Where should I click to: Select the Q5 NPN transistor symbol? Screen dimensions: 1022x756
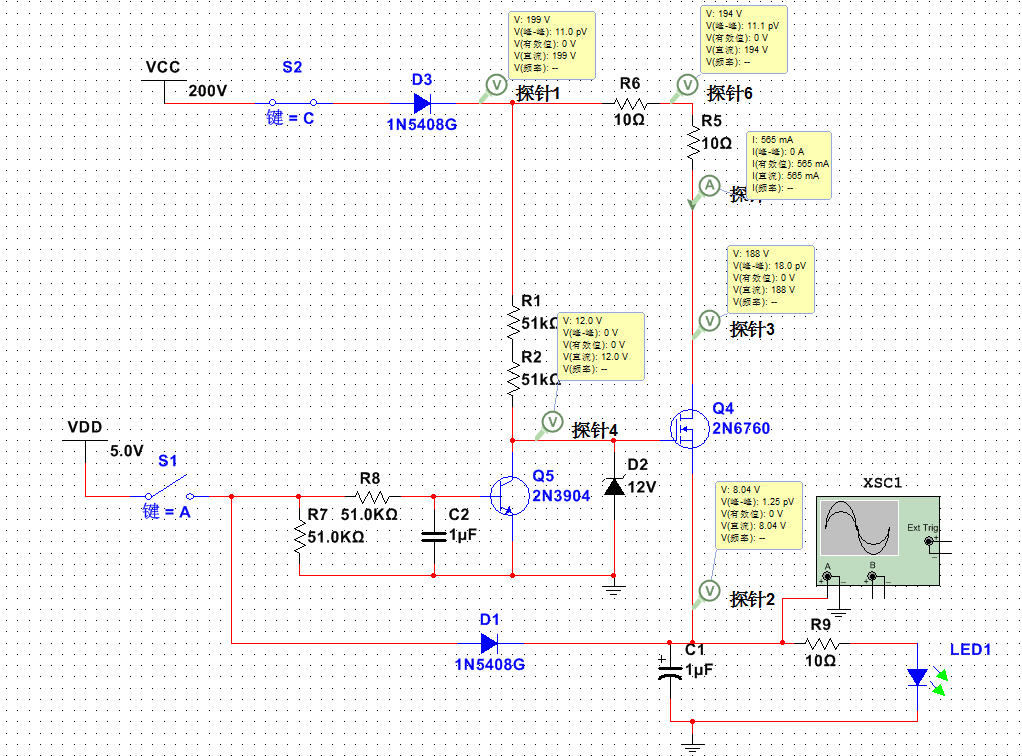[509, 496]
